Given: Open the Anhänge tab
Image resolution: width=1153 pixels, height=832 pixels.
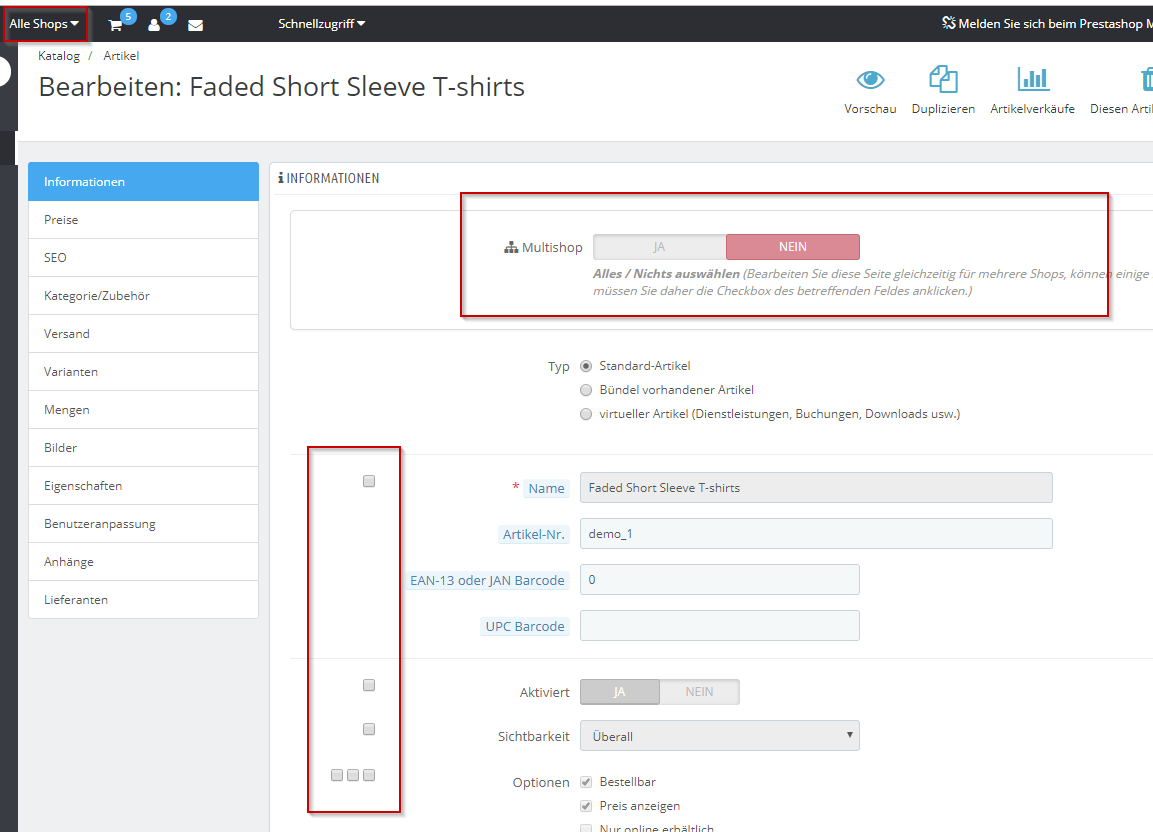Looking at the screenshot, I should [143, 562].
